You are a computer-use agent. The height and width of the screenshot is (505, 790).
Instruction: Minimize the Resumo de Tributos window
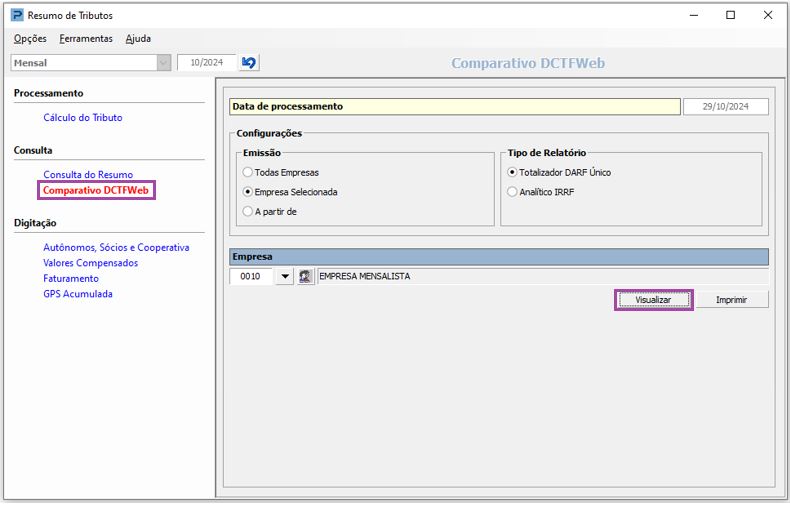[694, 15]
